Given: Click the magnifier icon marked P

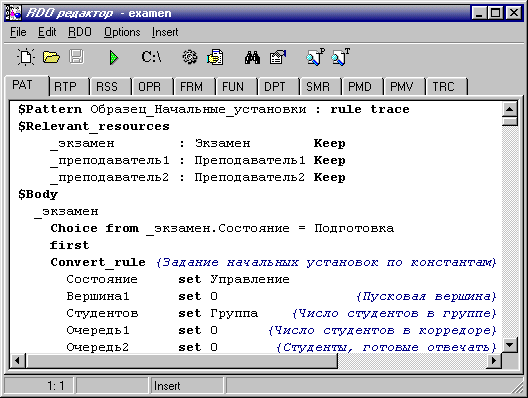Looking at the screenshot, I should [x=316, y=57].
